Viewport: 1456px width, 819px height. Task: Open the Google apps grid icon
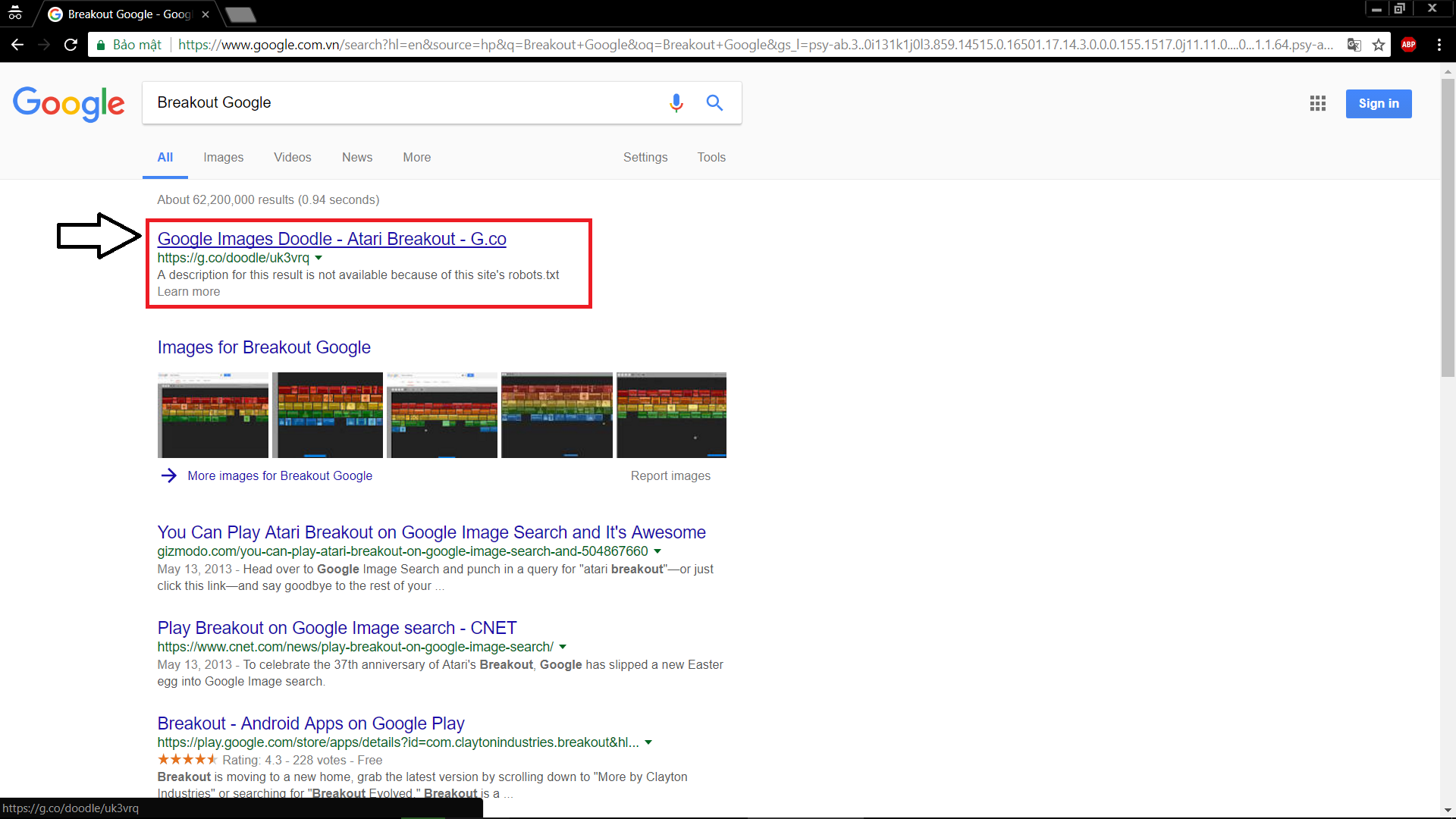(x=1317, y=103)
